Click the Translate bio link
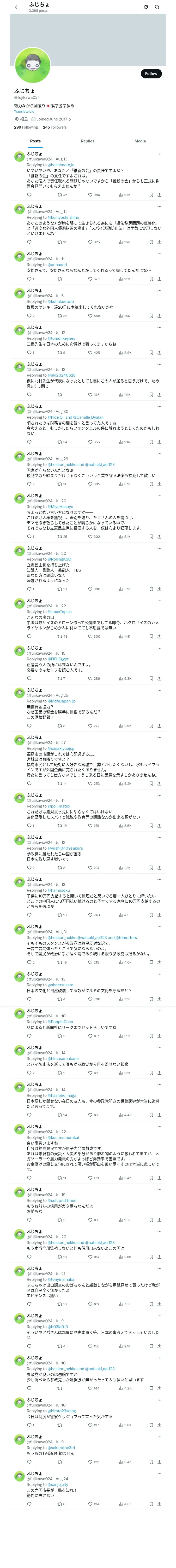Image resolution: width=176 pixels, height=1568 pixels. coord(24,111)
